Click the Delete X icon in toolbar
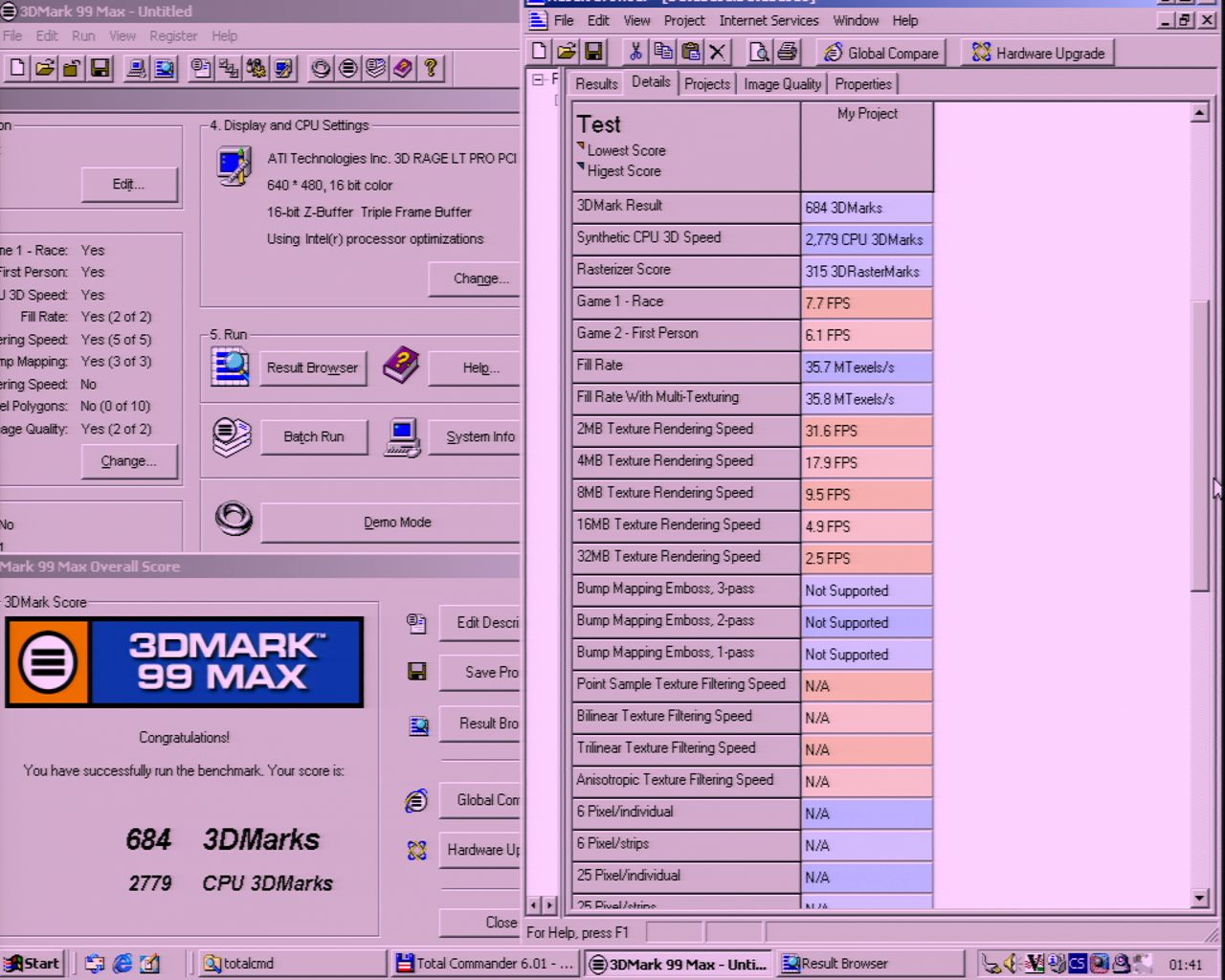Screen dimensions: 1225x980 click(718, 53)
